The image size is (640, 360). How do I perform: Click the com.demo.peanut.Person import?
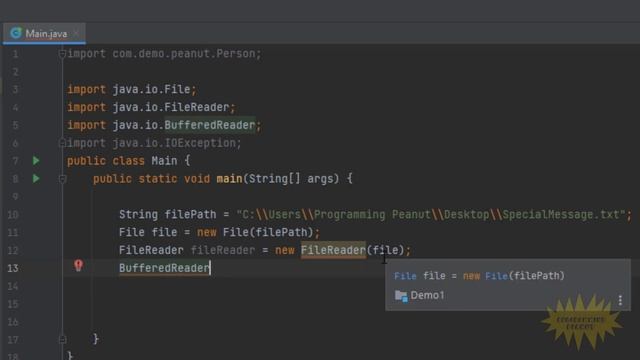(184, 53)
